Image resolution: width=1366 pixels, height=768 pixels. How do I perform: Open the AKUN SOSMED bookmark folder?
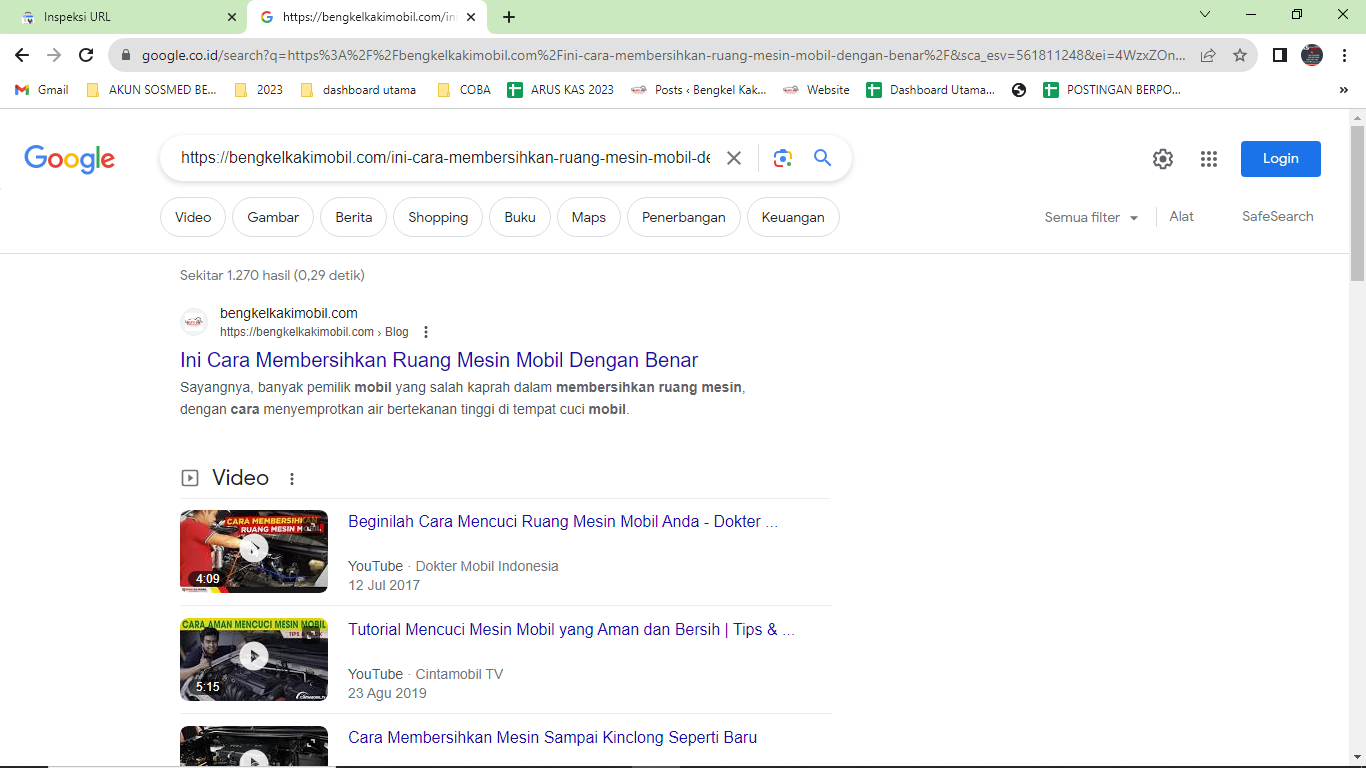click(151, 90)
